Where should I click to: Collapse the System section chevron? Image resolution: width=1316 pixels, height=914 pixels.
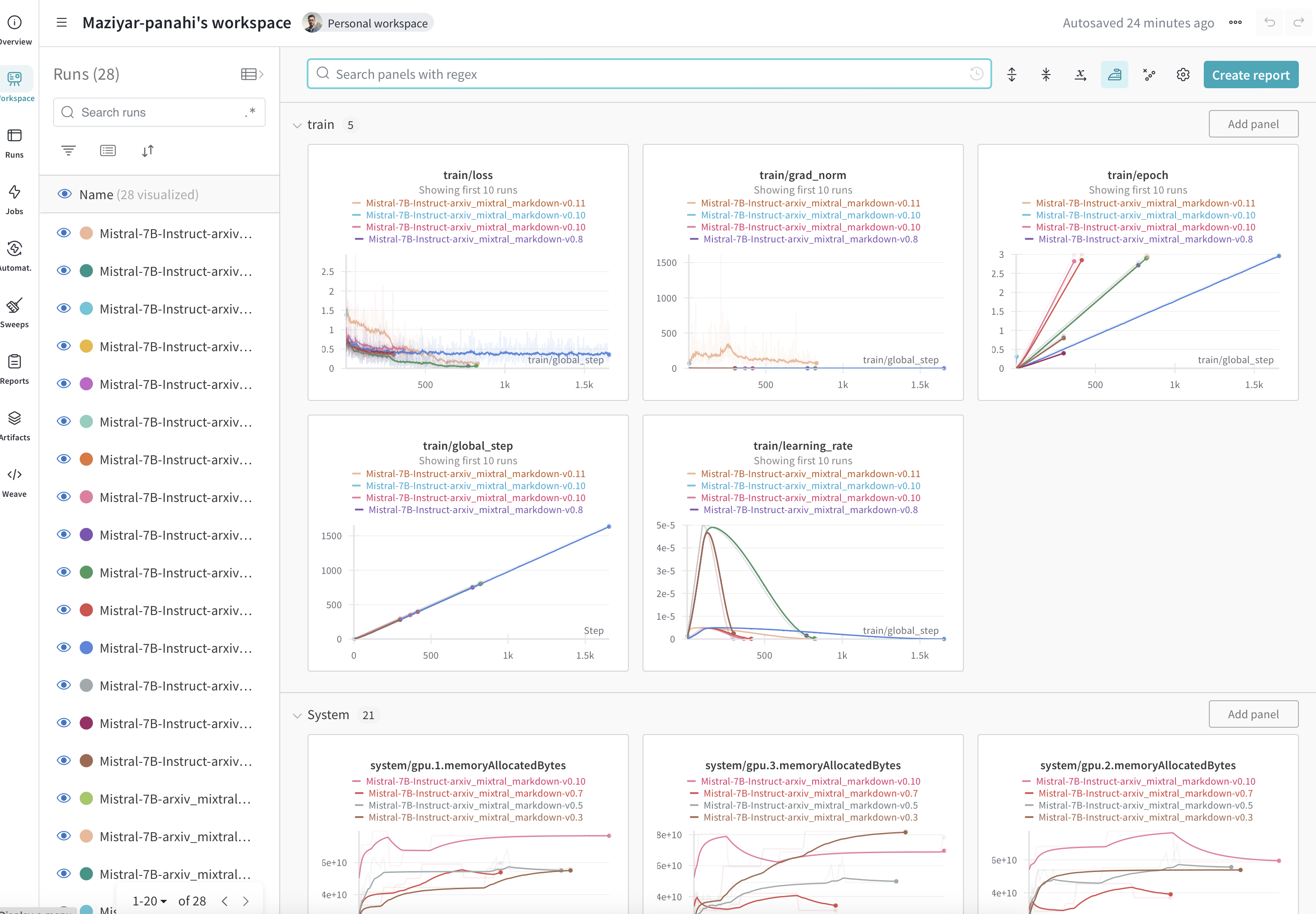tap(296, 715)
